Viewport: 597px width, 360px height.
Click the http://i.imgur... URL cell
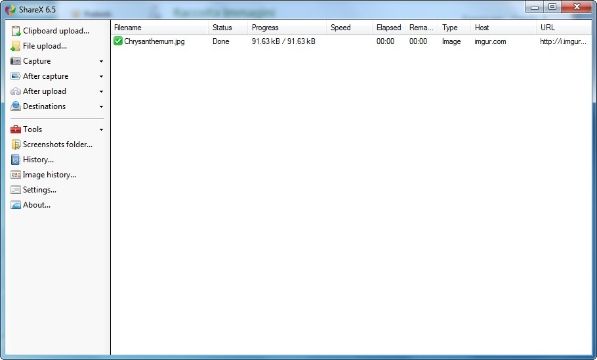[563, 41]
